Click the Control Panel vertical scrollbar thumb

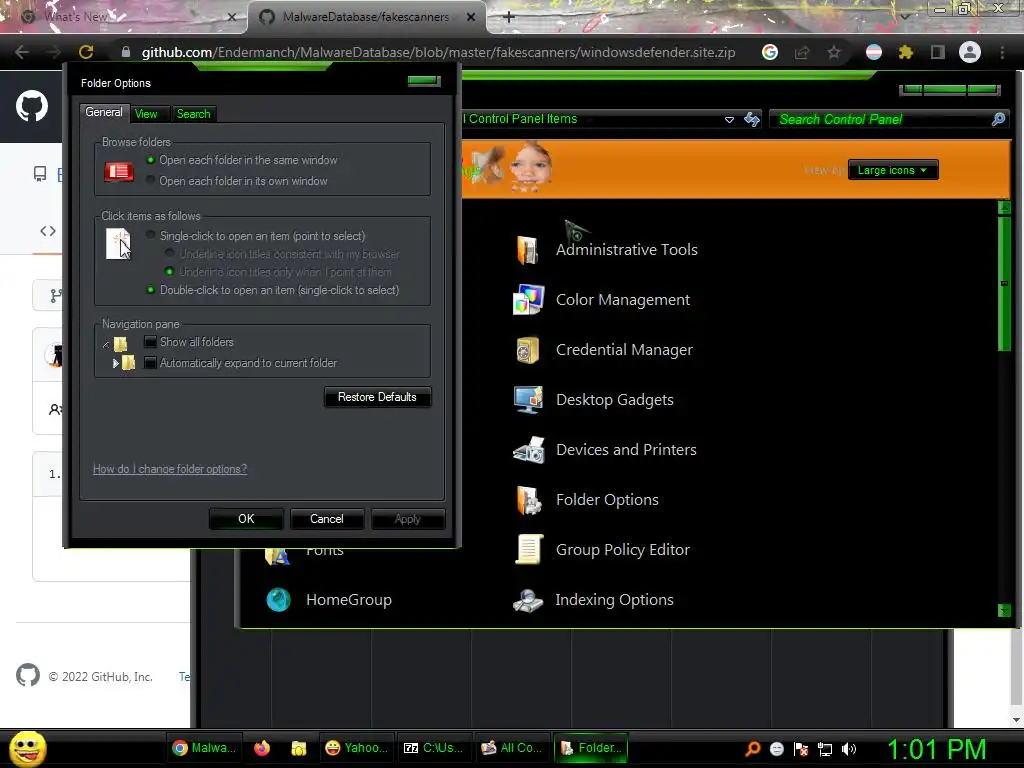[x=1004, y=283]
